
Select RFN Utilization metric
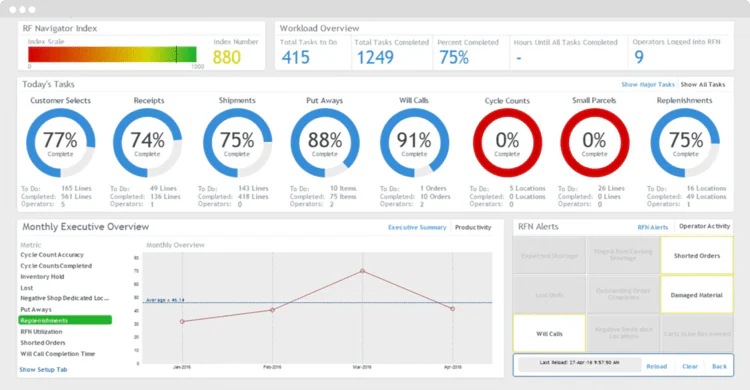click(41, 332)
